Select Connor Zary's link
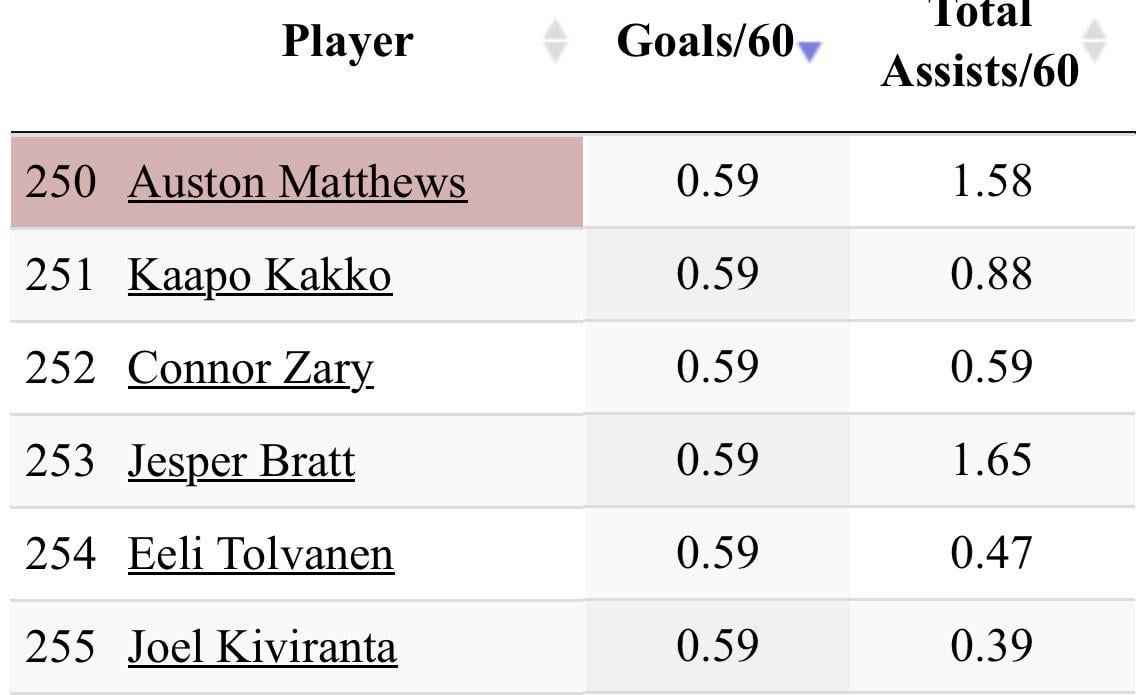The height and width of the screenshot is (695, 1143). (250, 368)
